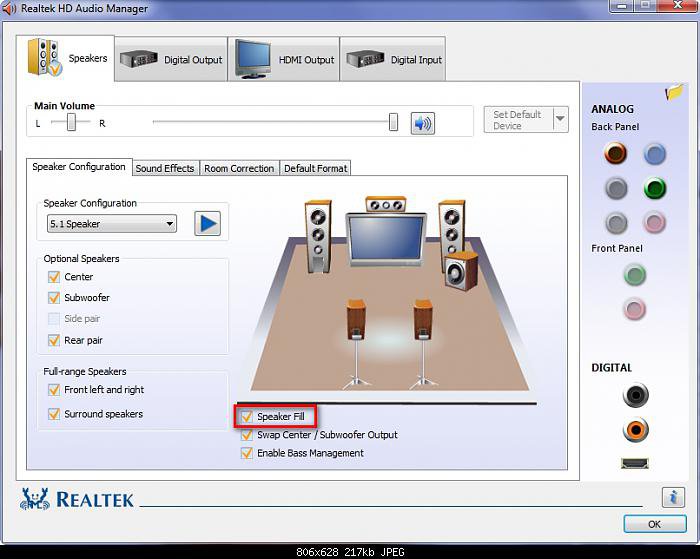Click the green back panel jack

tap(655, 188)
